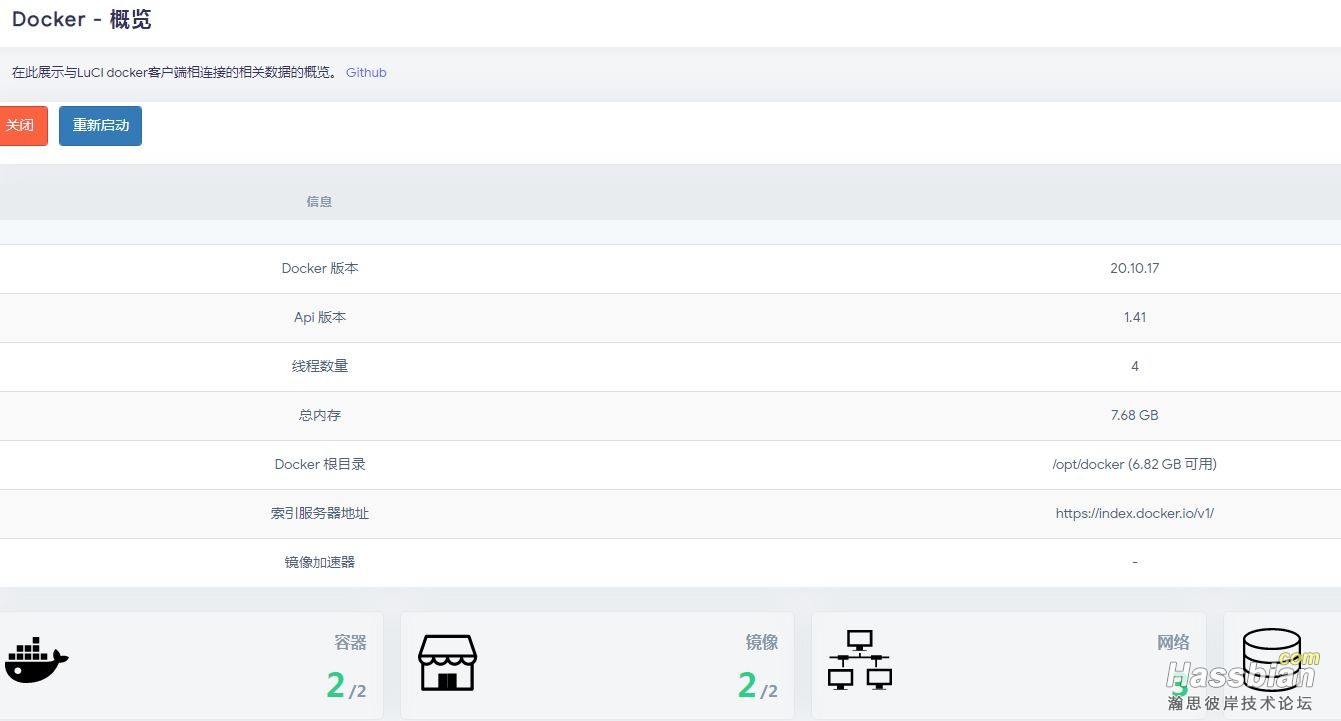Screen dimensions: 1341x721
Task: Select the 镜像加速器 label
Action: 320,563
